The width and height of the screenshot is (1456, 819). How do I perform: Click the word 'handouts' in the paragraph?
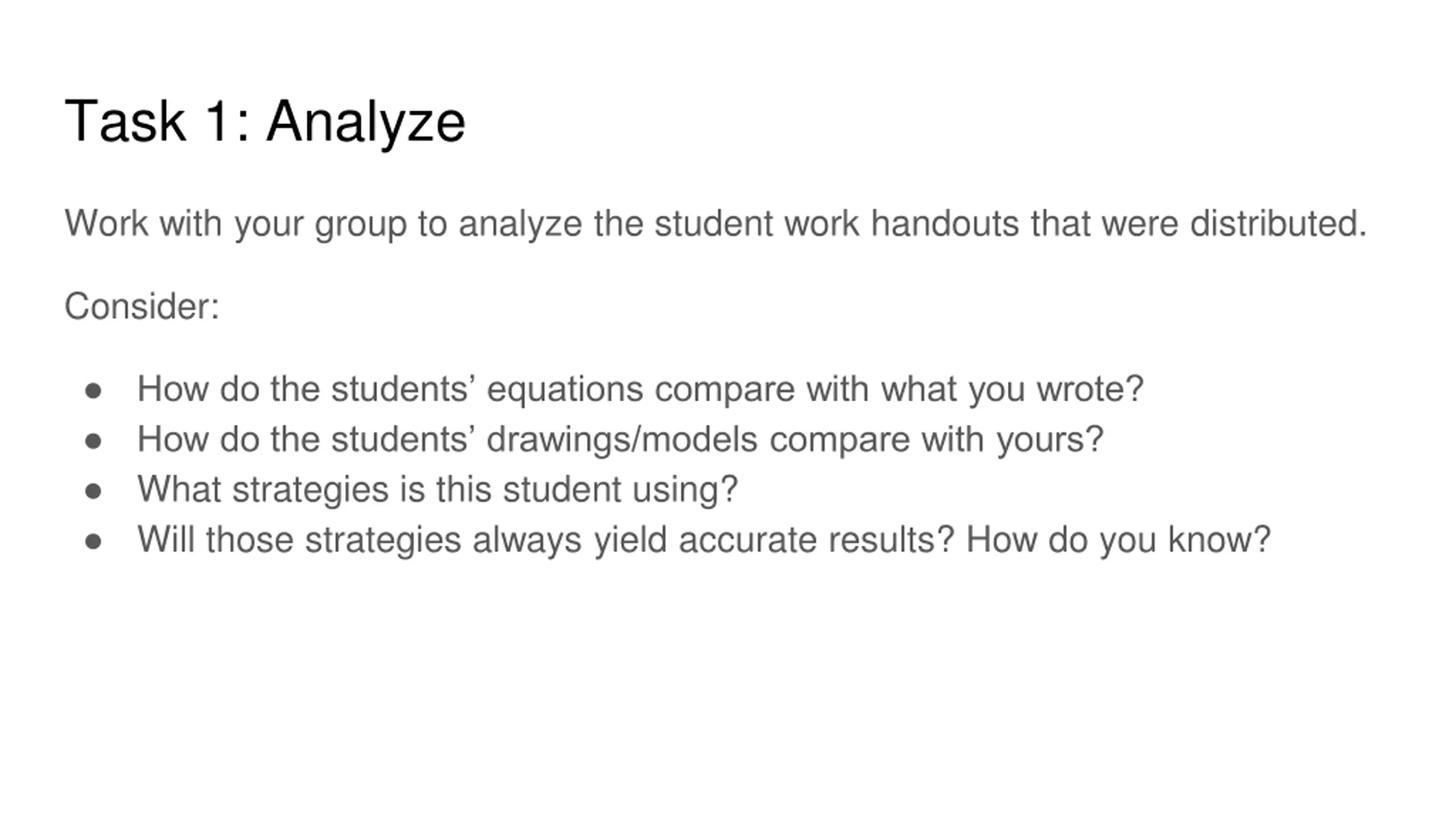[x=945, y=223]
